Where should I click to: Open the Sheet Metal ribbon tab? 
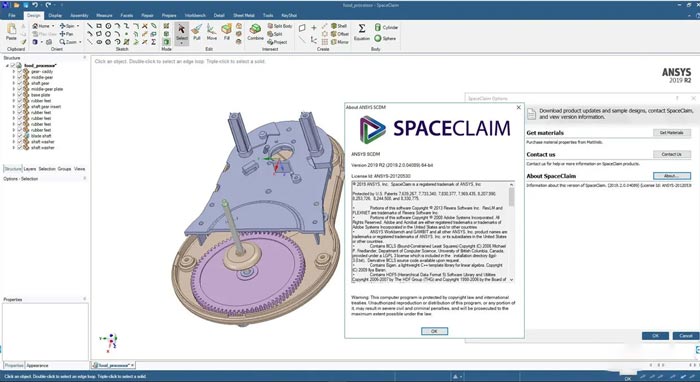pyautogui.click(x=244, y=15)
